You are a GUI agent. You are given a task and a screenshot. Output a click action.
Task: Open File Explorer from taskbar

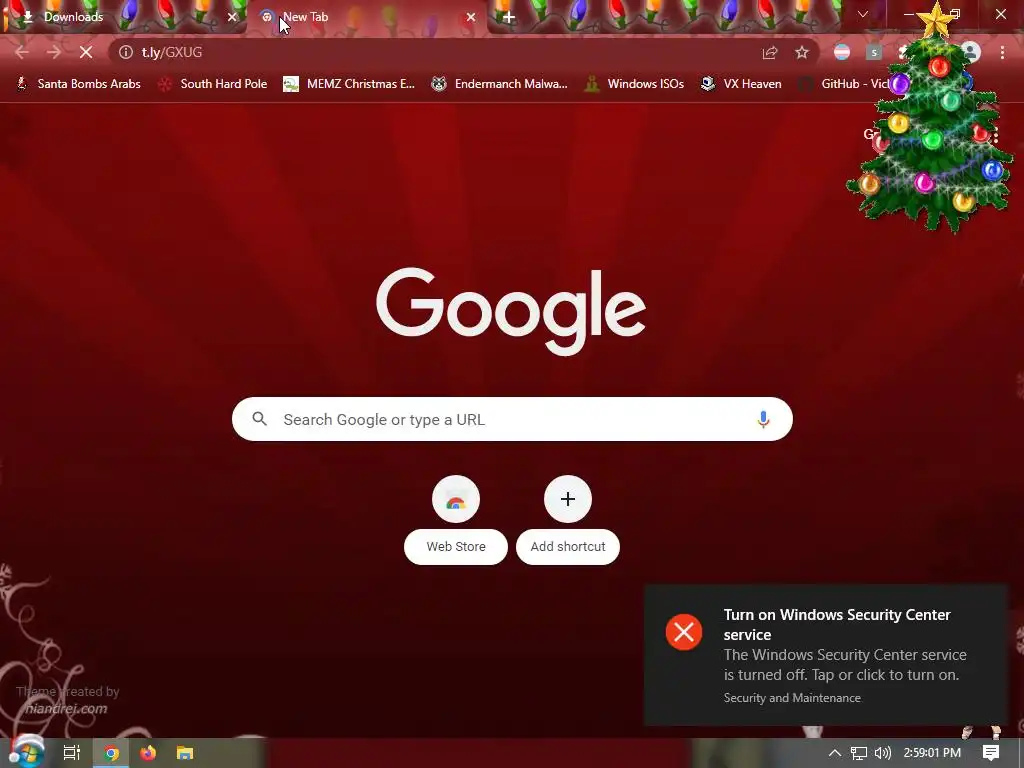185,753
